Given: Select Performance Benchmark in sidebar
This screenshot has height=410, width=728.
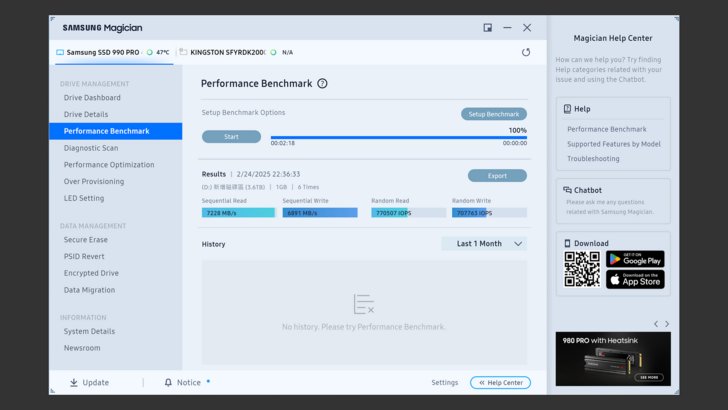Looking at the screenshot, I should [x=116, y=131].
